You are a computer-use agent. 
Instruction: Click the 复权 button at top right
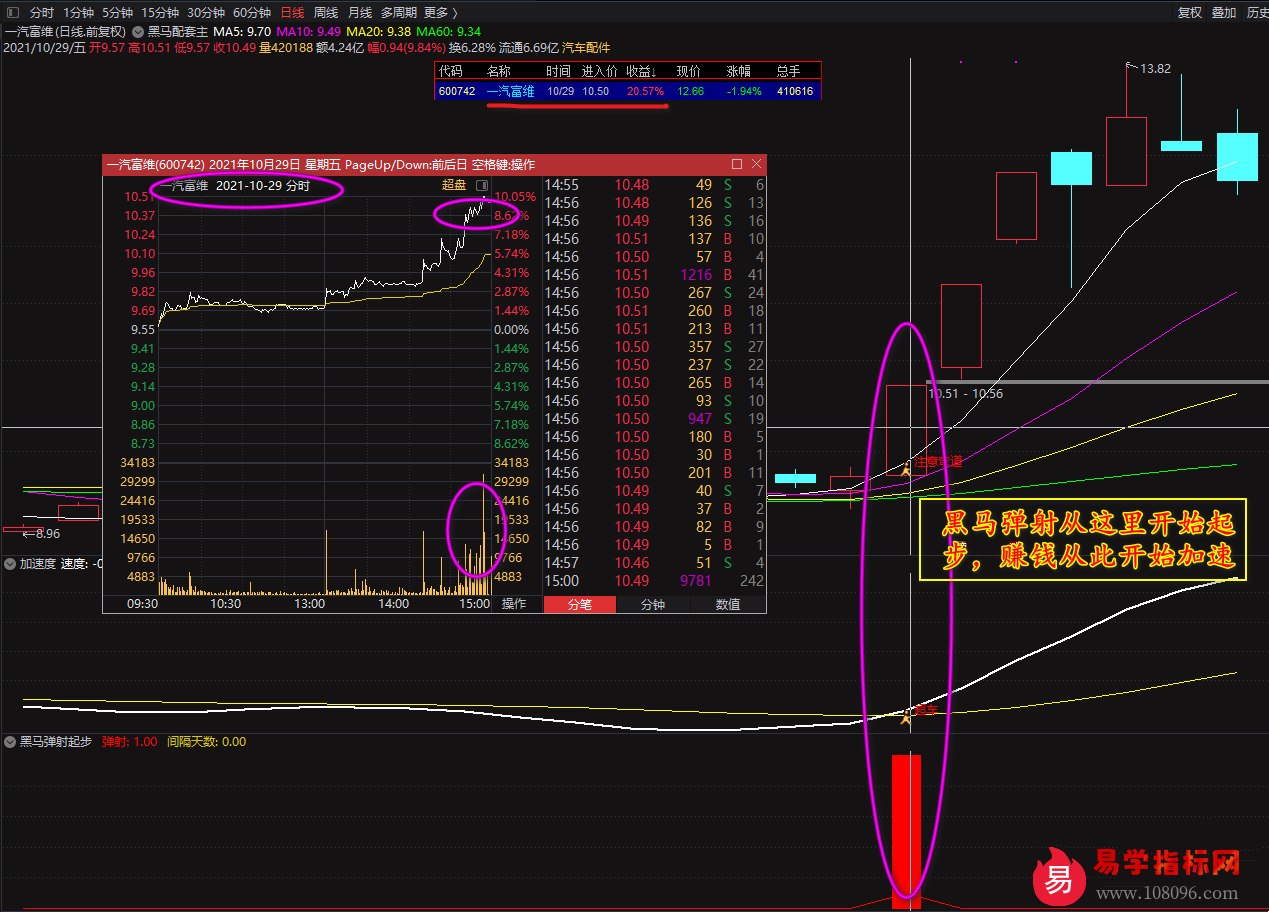tap(1190, 13)
